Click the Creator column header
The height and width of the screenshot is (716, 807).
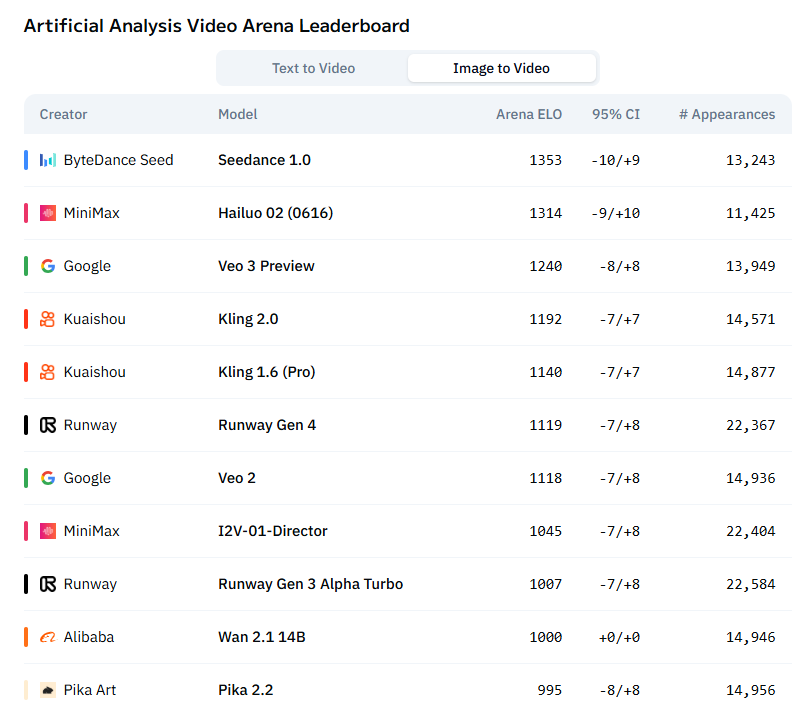click(63, 114)
